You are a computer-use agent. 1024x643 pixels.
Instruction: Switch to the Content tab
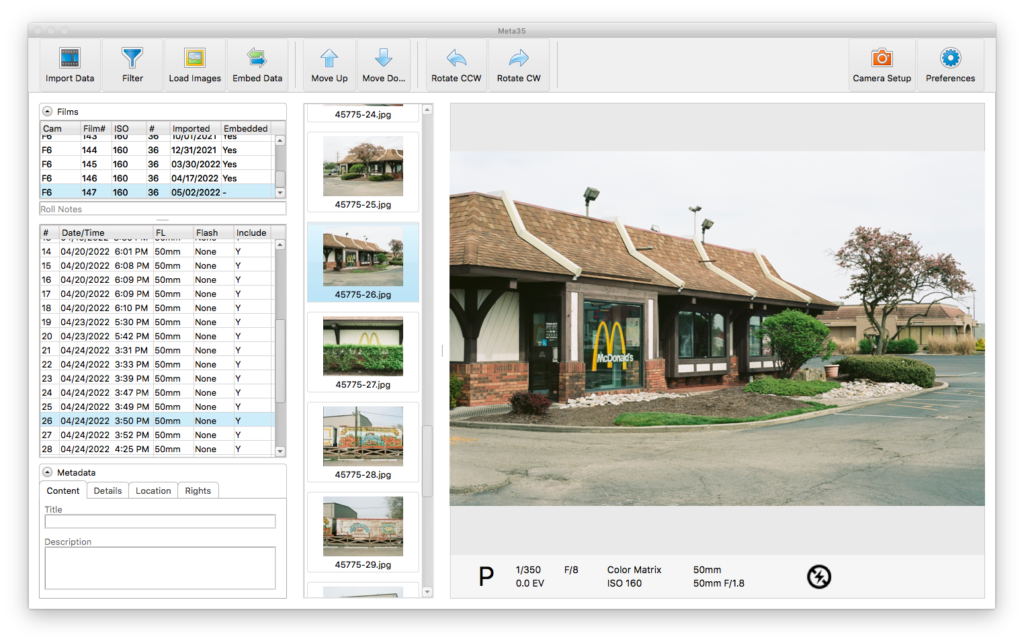pyautogui.click(x=63, y=491)
